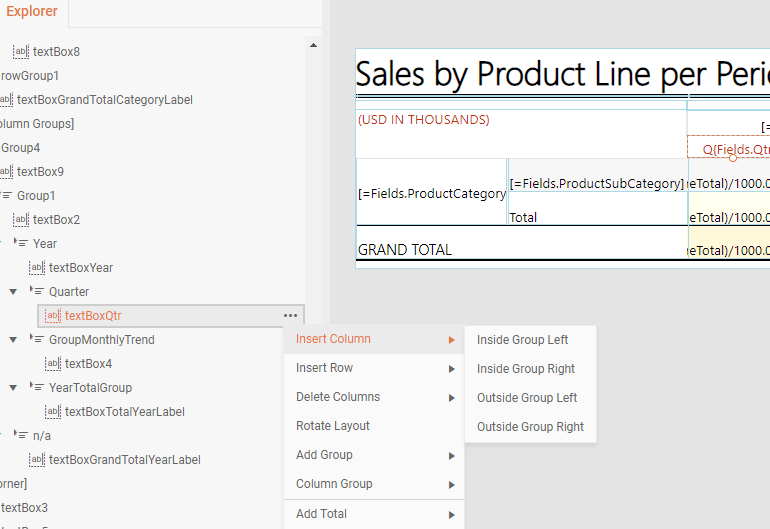Click the YearTotalGroup group icon
Image resolution: width=770 pixels, height=529 pixels.
(36, 388)
